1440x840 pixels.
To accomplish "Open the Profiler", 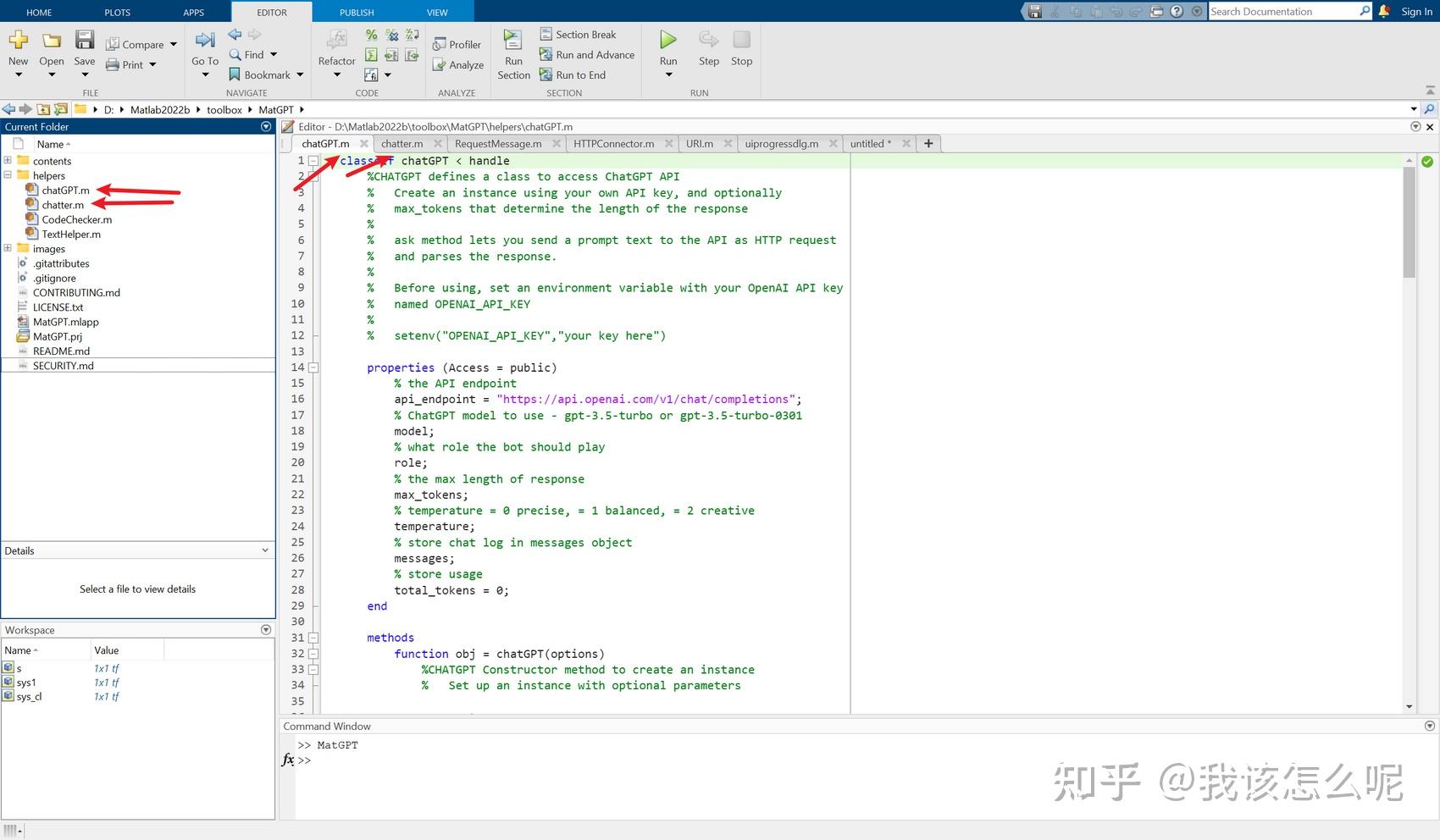I will coord(457,44).
